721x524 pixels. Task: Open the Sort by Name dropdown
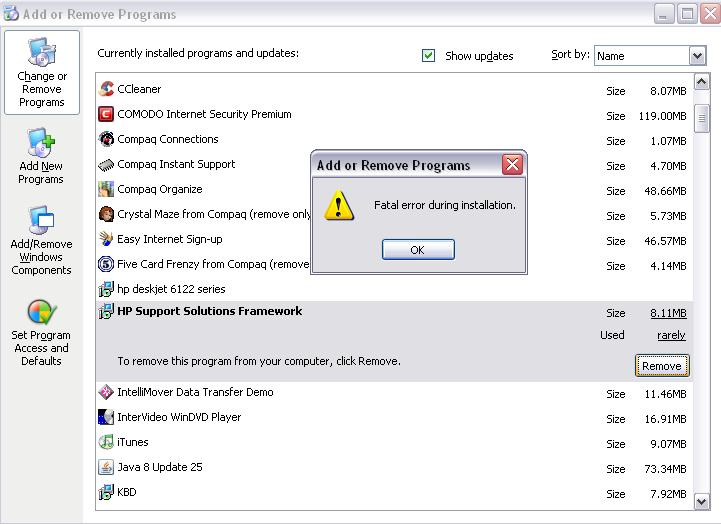pos(697,57)
